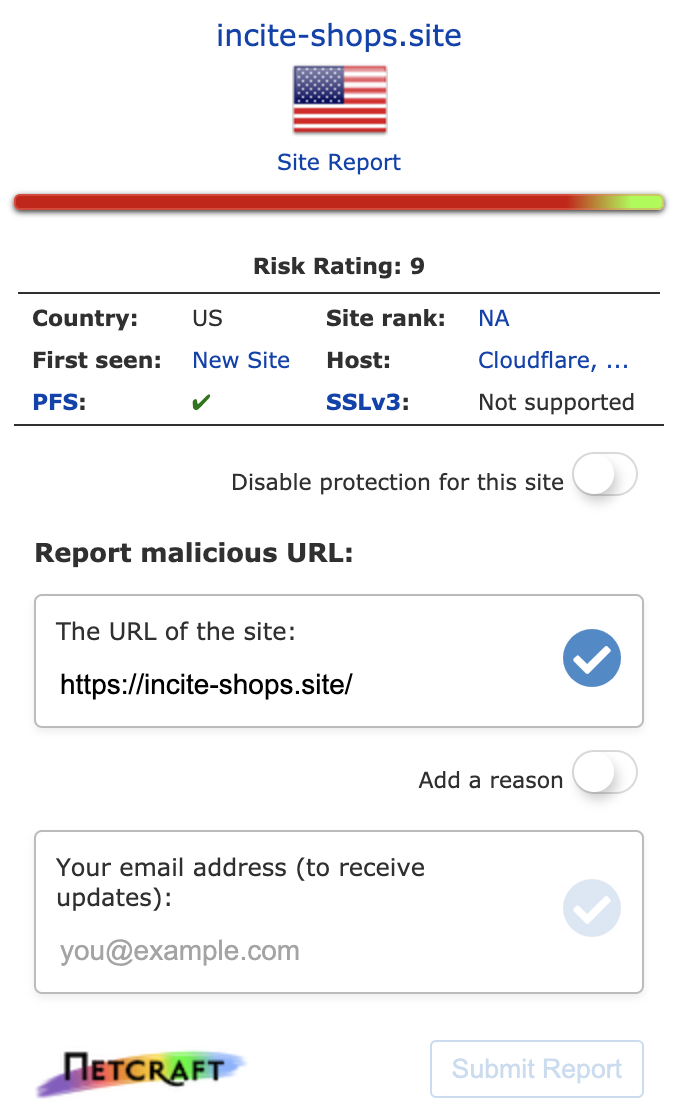This screenshot has height=1118, width=678.
Task: Click the Netcraft logo
Action: (x=141, y=1071)
